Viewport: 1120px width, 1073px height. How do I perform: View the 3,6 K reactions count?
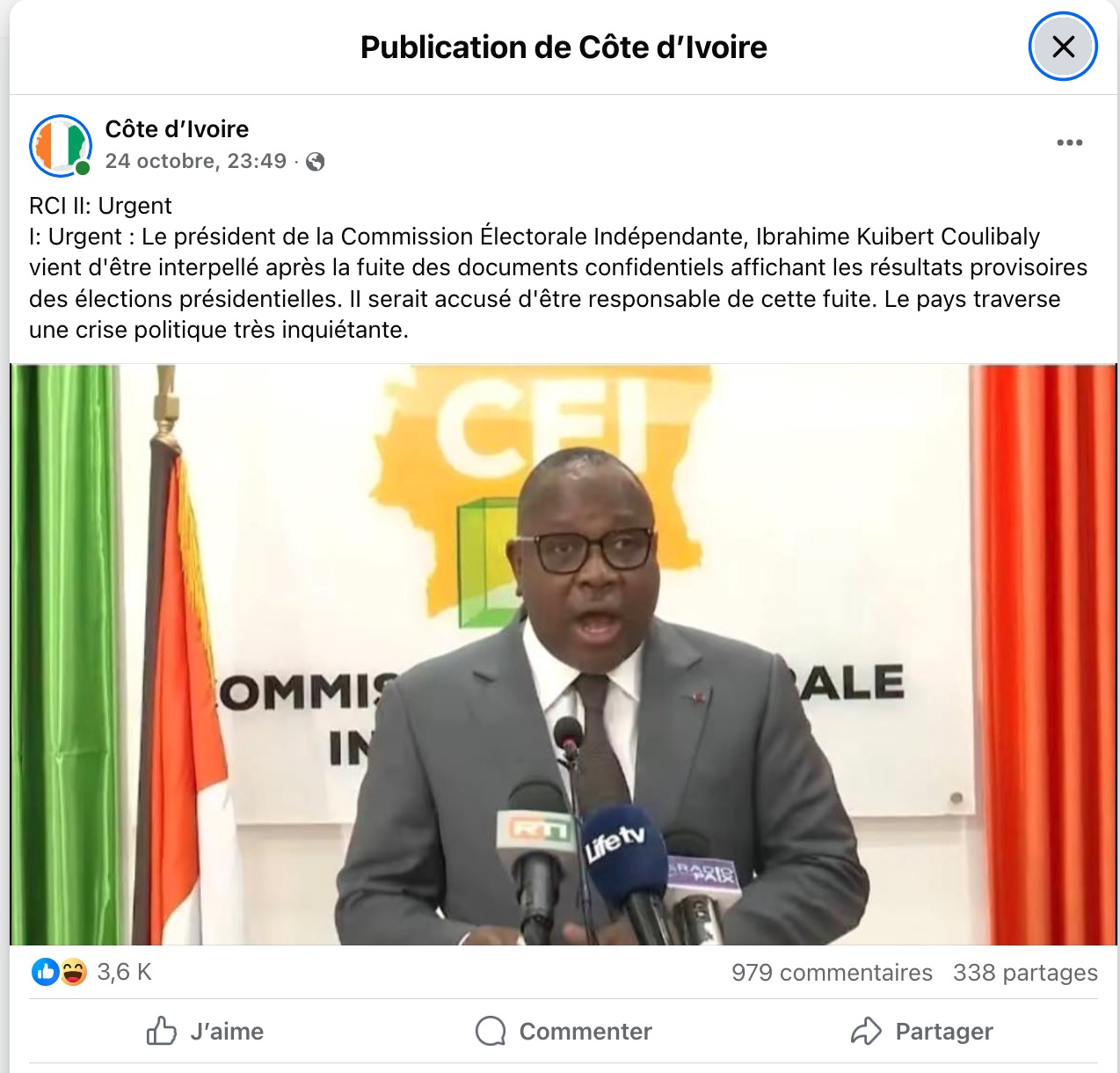(125, 972)
